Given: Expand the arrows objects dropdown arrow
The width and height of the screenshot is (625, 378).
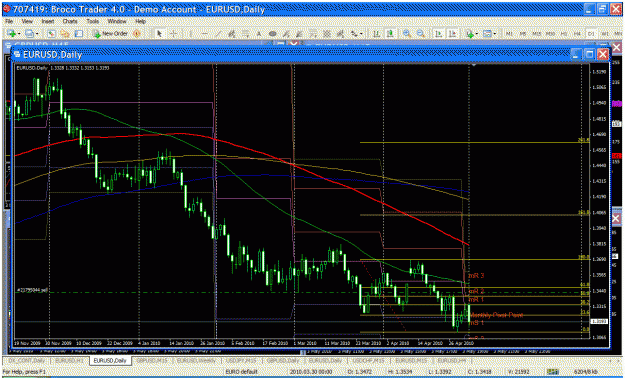Looking at the screenshot, I should (361, 34).
